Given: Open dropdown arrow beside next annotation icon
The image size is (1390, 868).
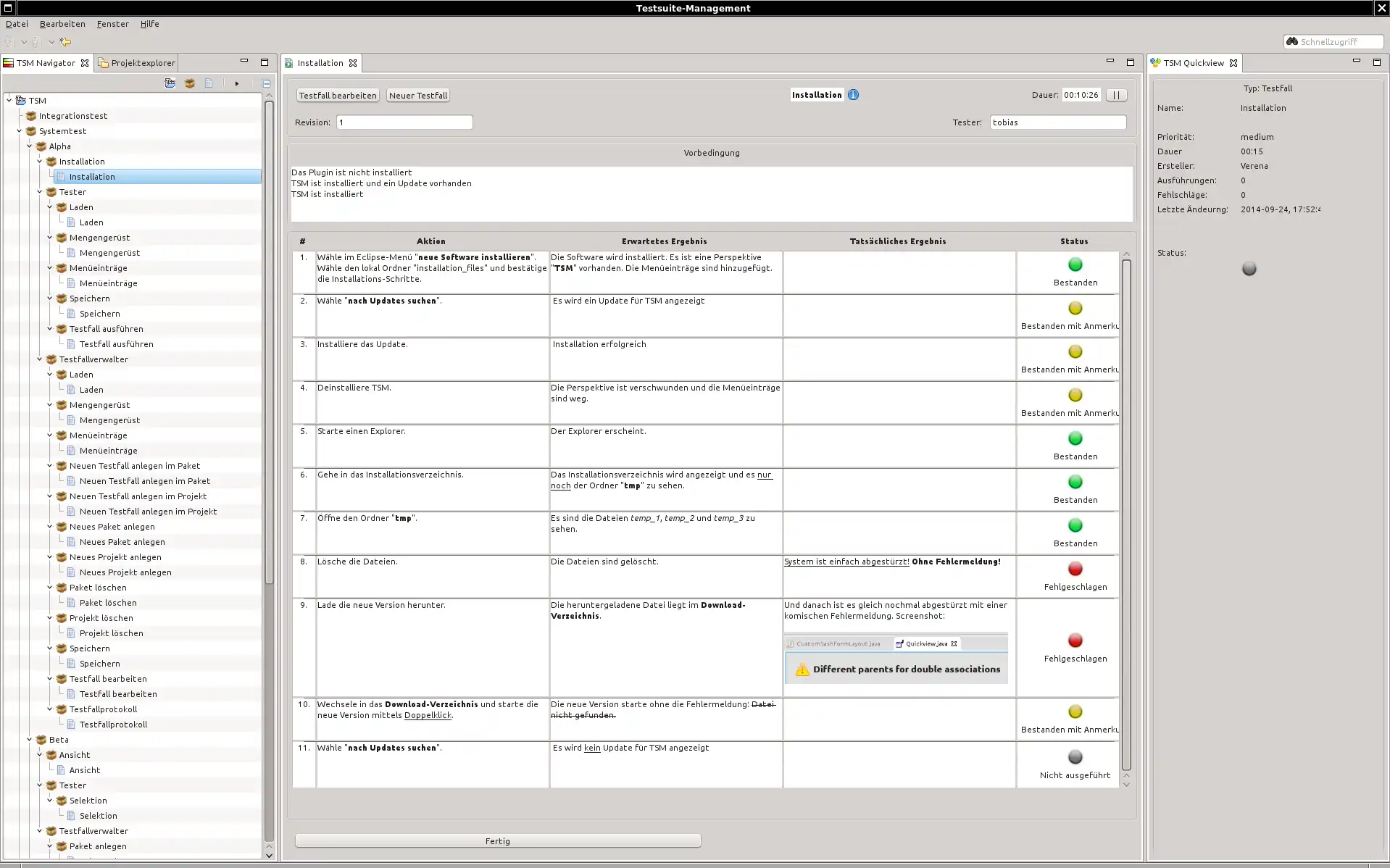Looking at the screenshot, I should (23, 42).
